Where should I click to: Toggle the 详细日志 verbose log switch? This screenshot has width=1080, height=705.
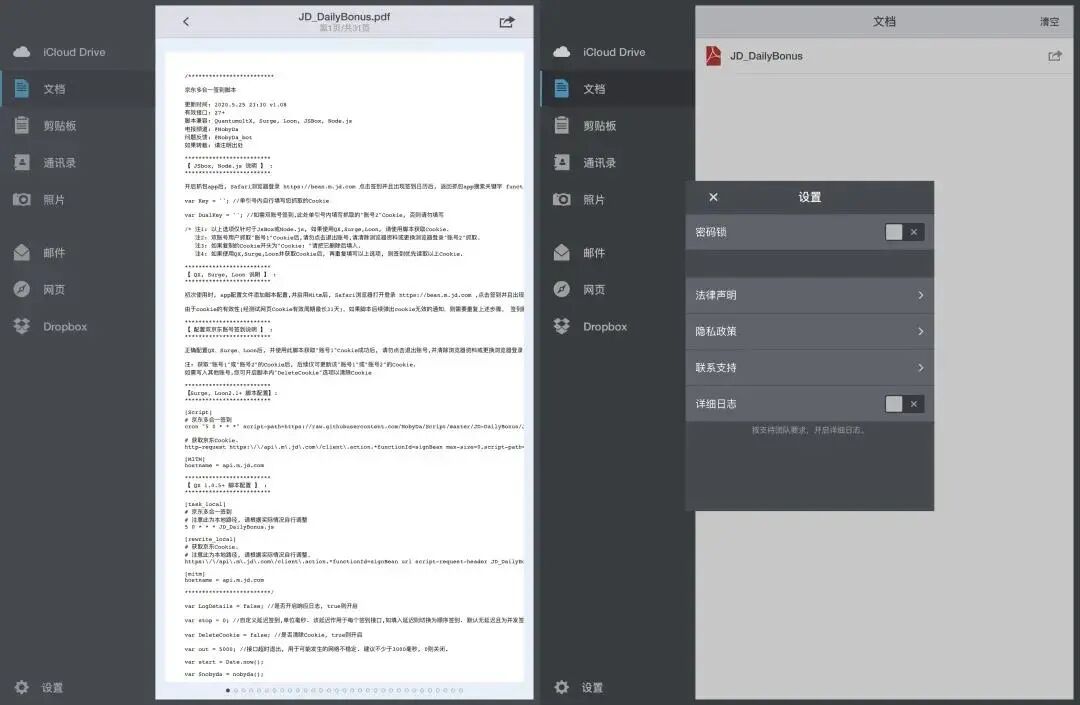904,404
